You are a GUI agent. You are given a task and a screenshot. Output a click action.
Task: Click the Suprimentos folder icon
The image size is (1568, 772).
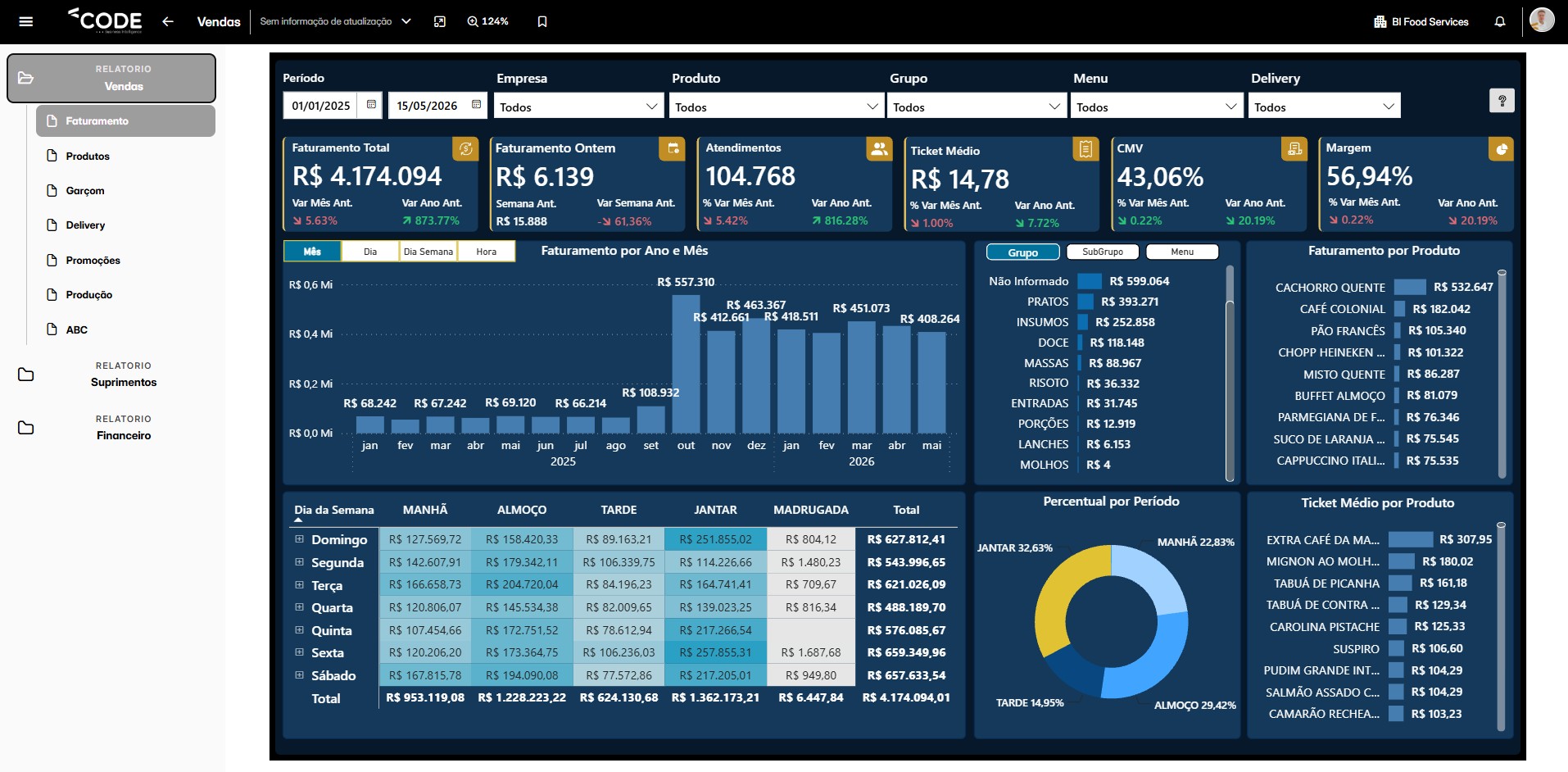(x=26, y=375)
